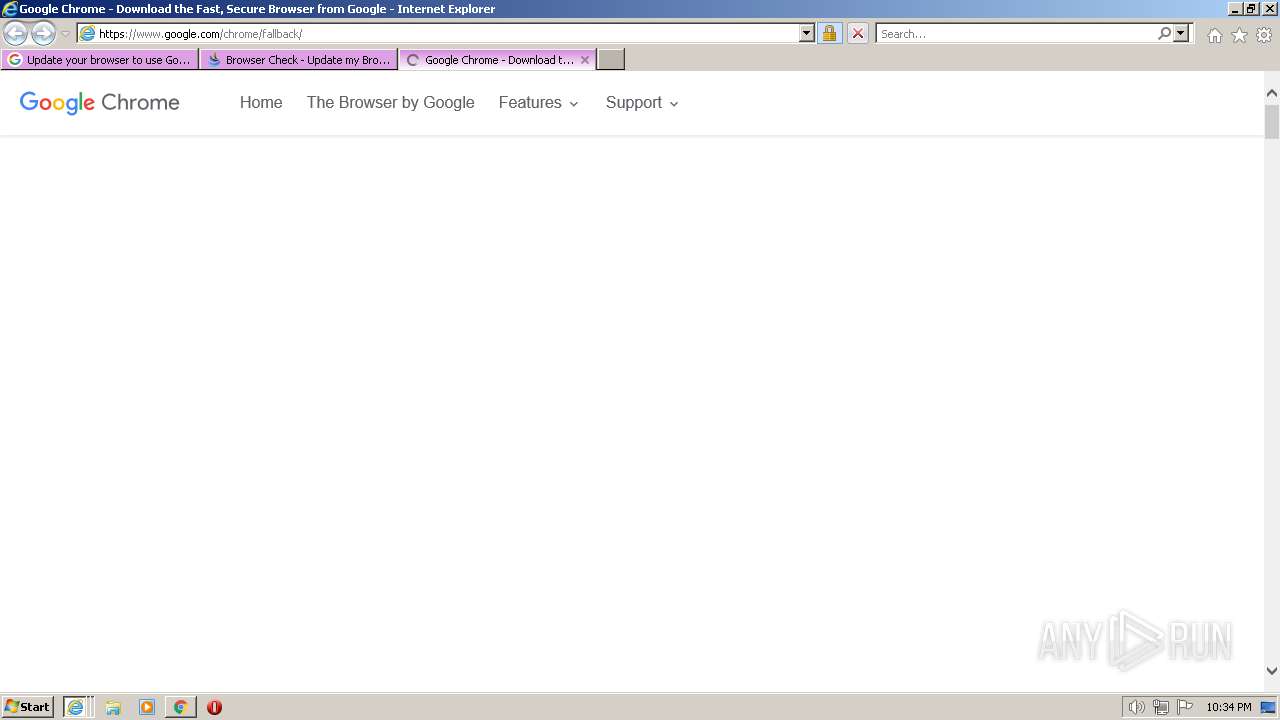Click the IE Search box
Screen dimensions: 1280x720
click(x=1016, y=34)
